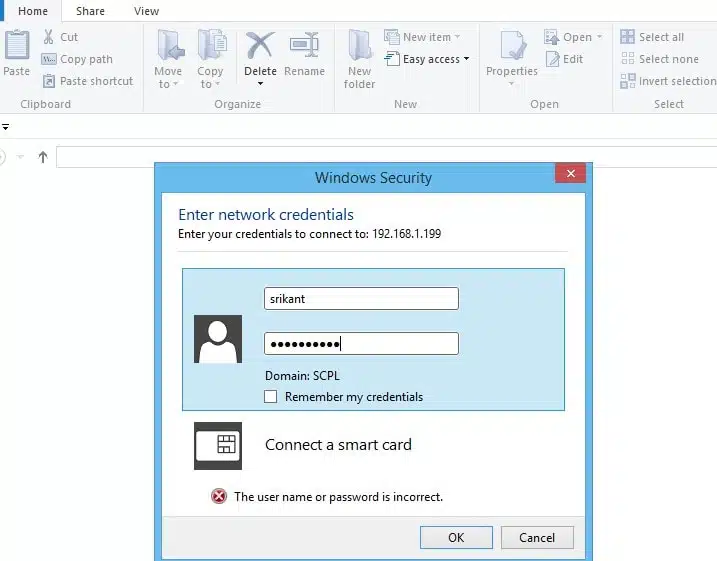Click the New item icon
The image size is (717, 561).
(x=391, y=37)
